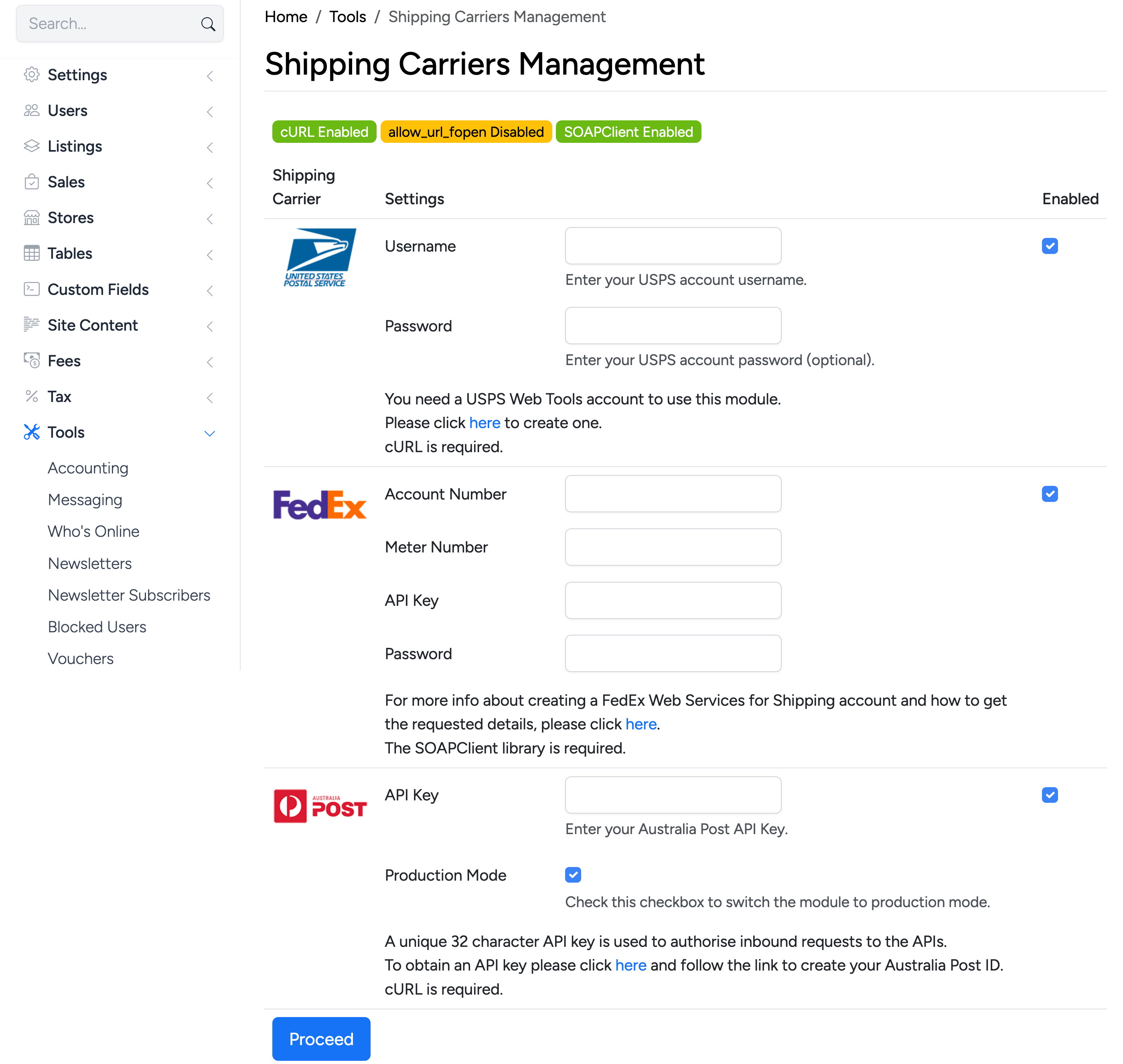
Task: Open the USPS account creation 'here' link
Action: click(484, 422)
